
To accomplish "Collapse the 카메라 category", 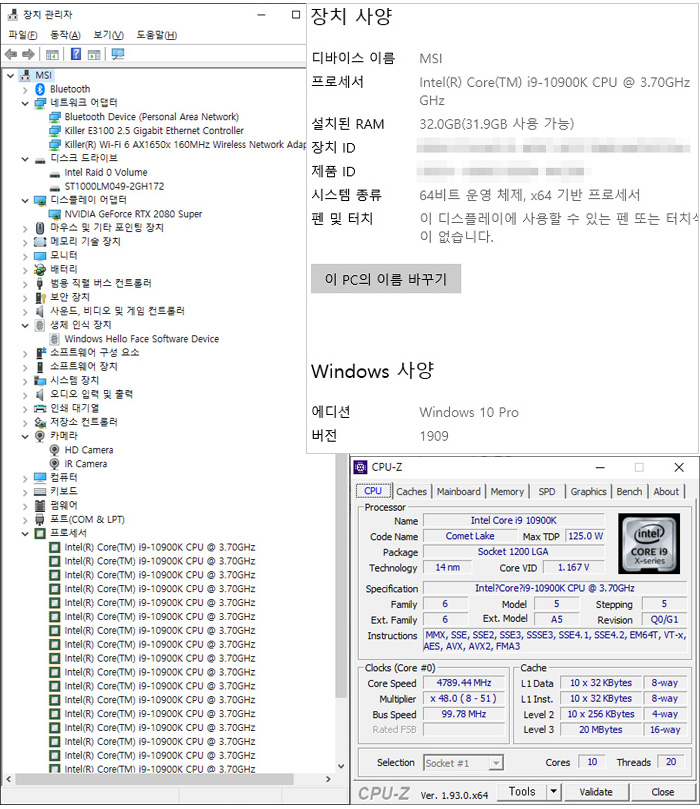I will (25, 436).
